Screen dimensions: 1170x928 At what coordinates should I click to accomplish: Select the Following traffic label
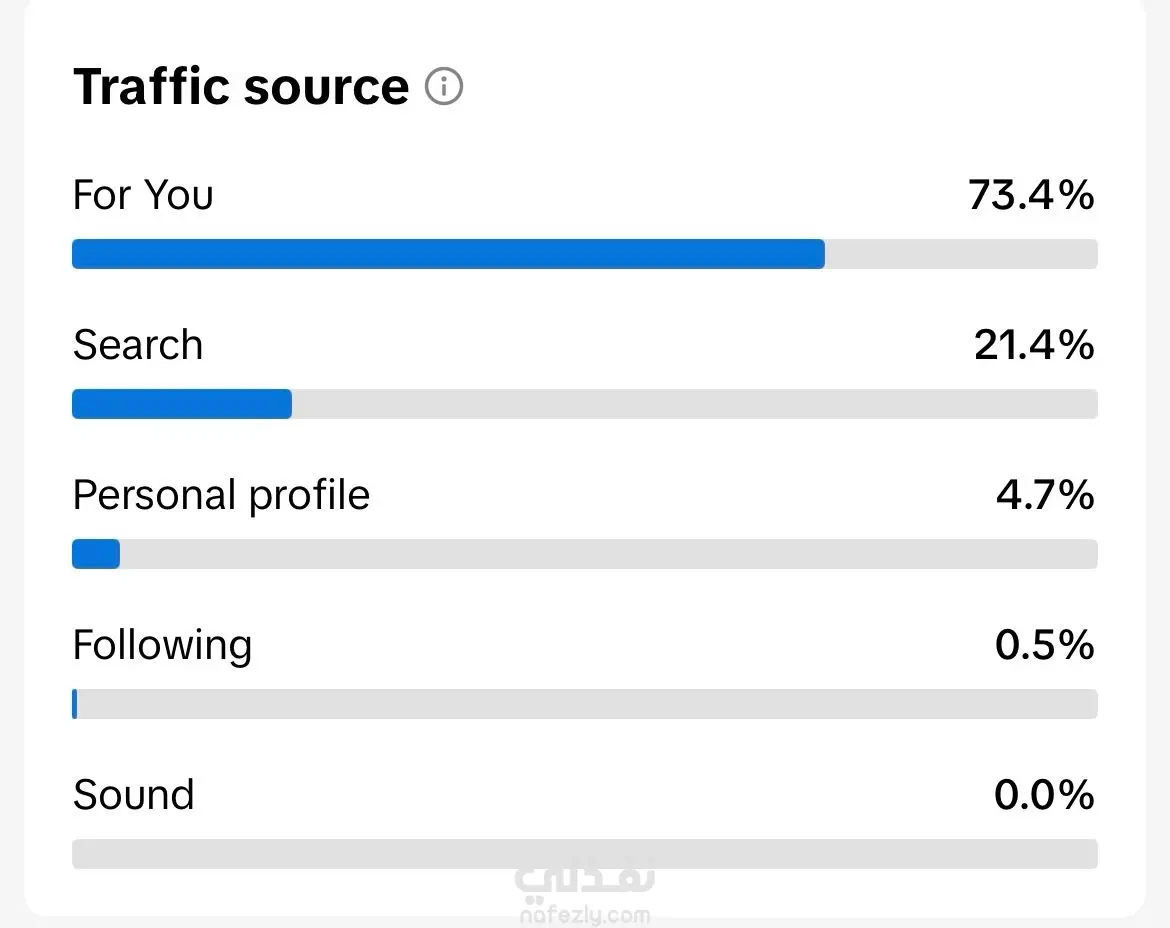point(162,645)
